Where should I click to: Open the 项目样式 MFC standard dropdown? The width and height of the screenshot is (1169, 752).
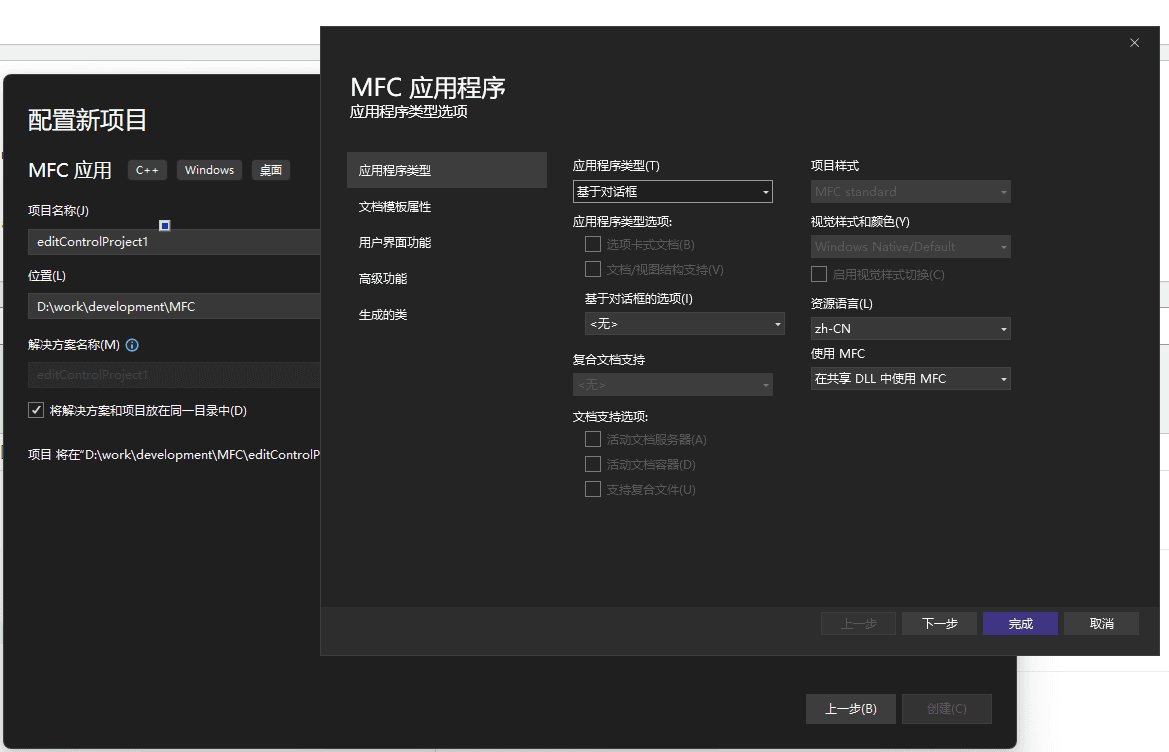point(910,192)
